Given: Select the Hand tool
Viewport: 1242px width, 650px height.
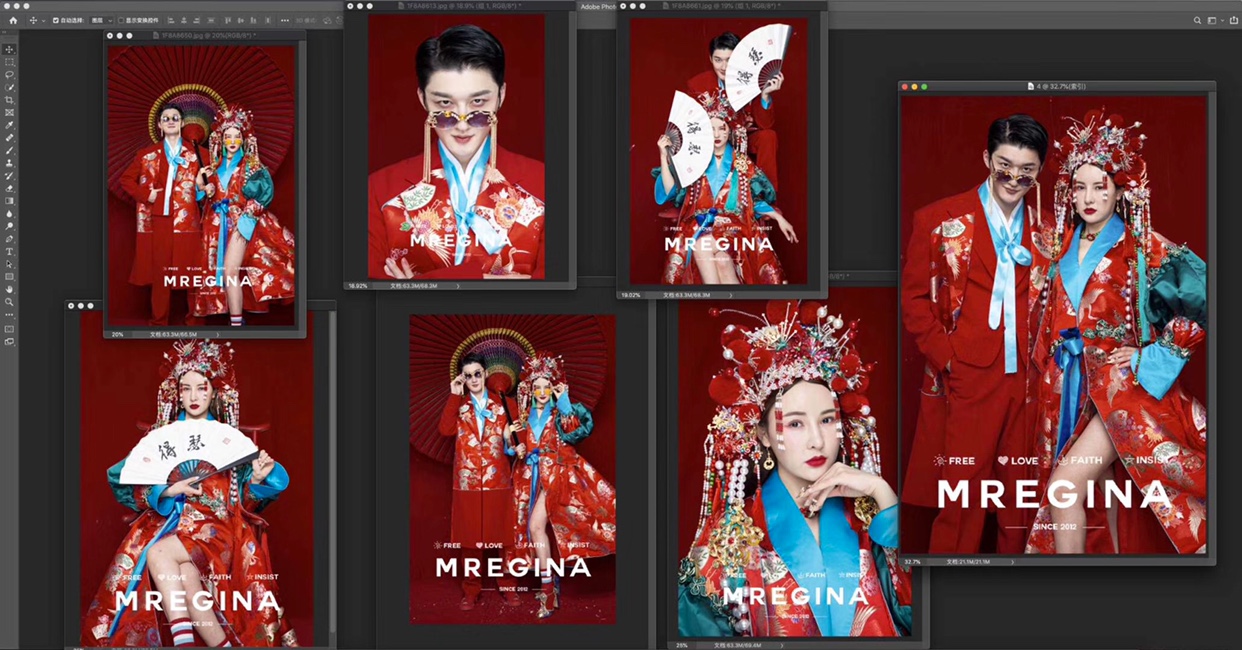Looking at the screenshot, I should [9, 289].
